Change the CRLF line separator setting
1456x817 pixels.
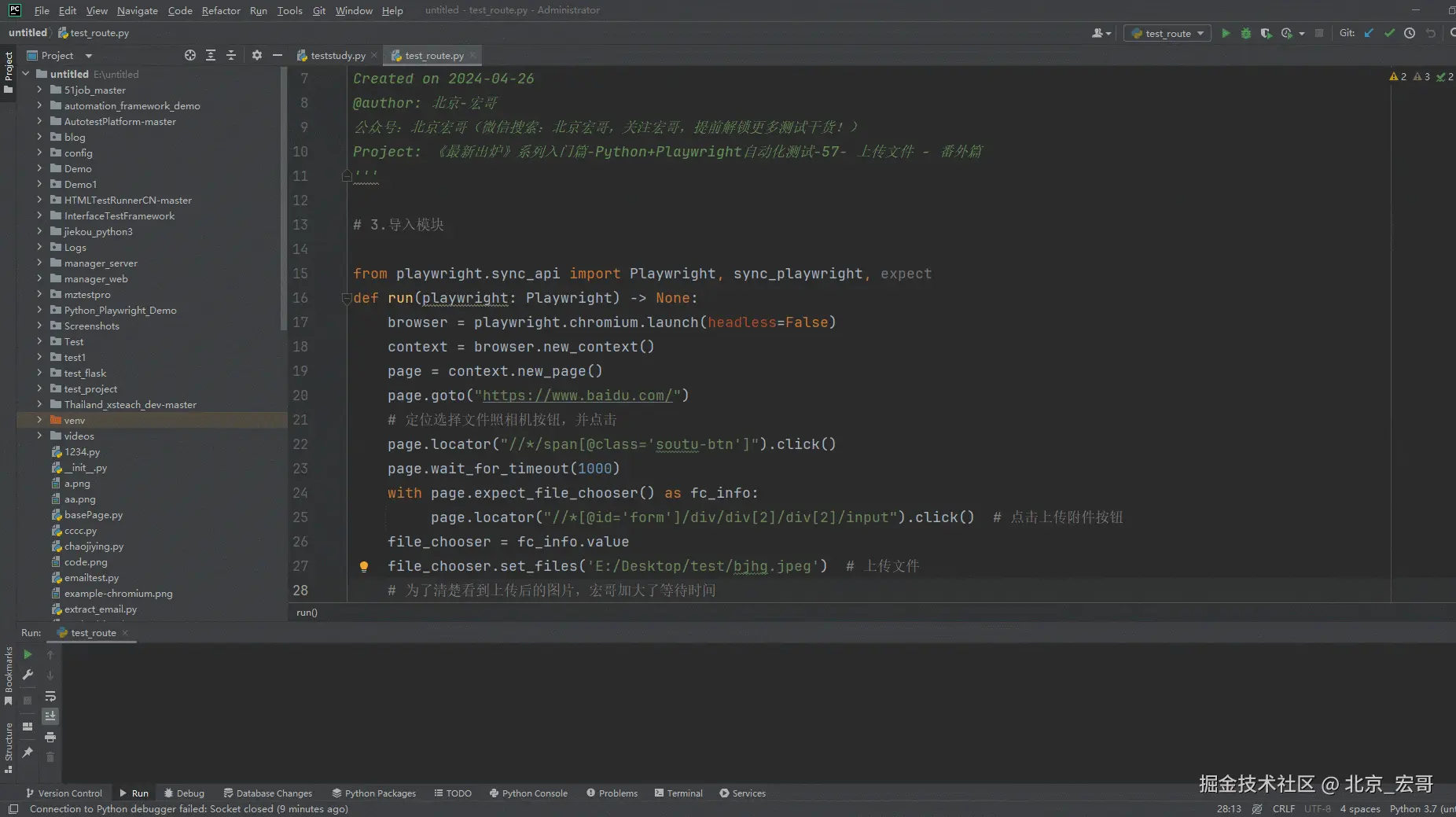1284,808
